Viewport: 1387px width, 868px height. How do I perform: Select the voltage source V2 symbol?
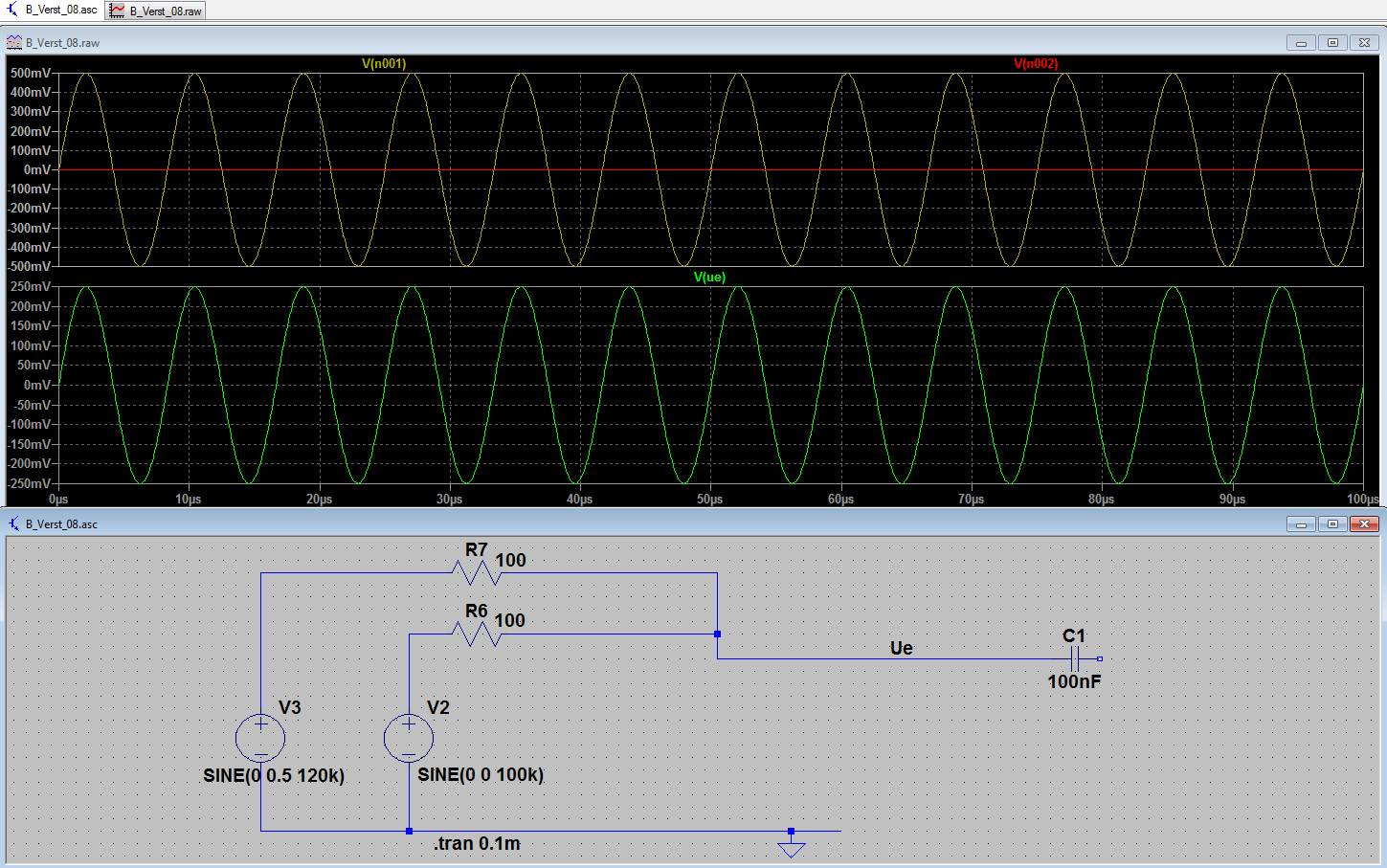409,738
